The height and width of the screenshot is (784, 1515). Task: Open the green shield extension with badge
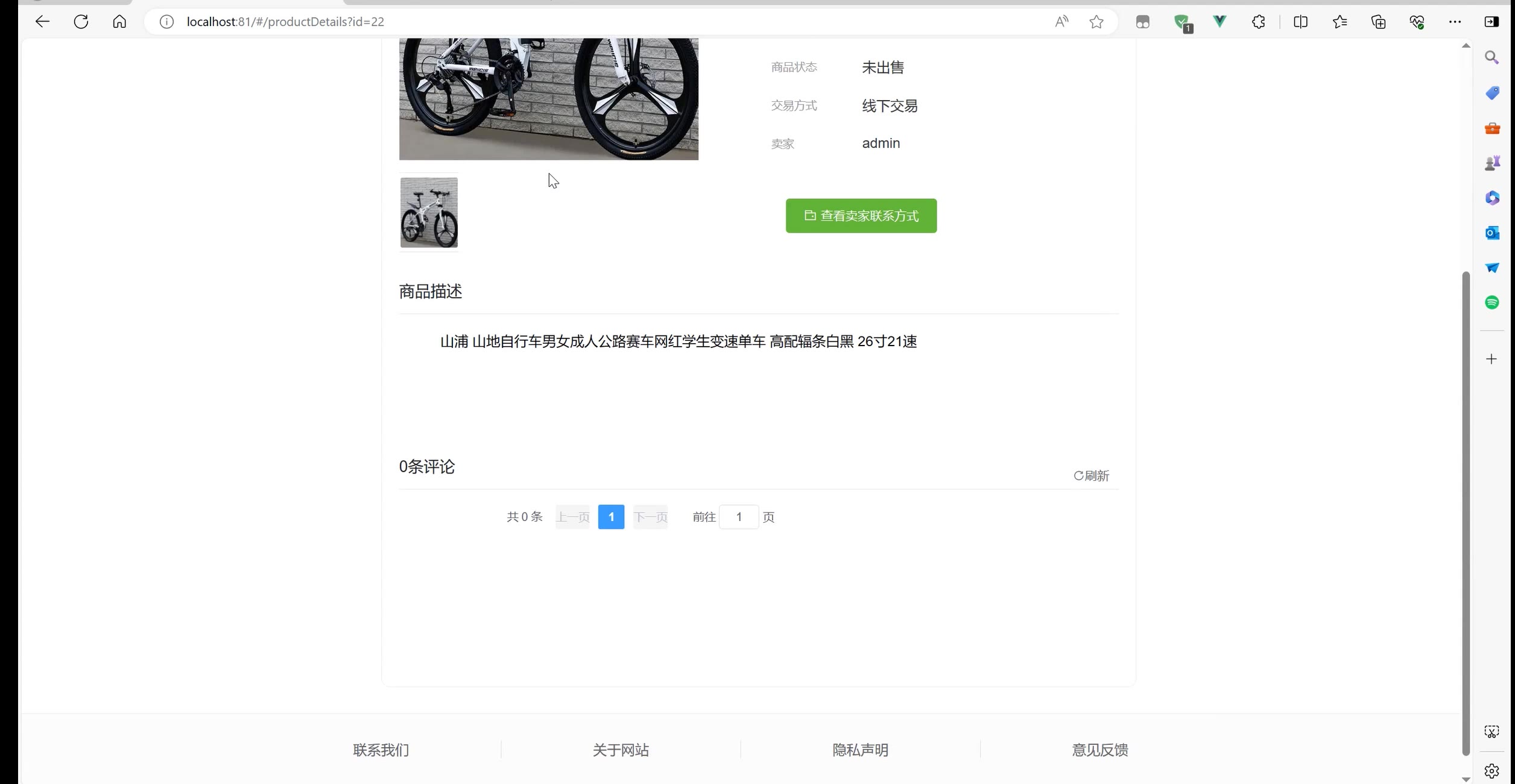(1182, 23)
